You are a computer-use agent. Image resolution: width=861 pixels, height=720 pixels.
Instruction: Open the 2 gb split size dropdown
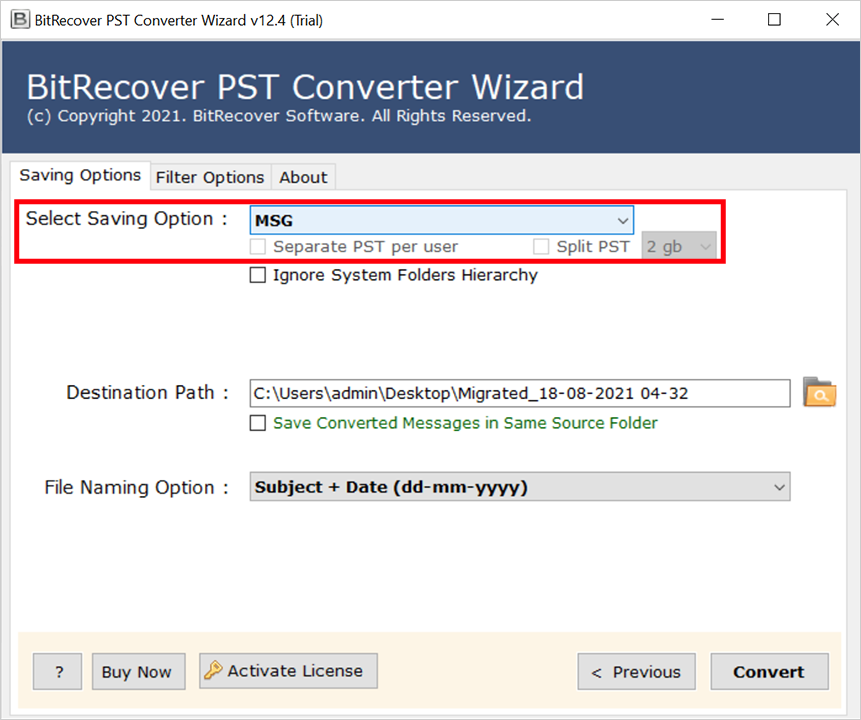tap(679, 246)
